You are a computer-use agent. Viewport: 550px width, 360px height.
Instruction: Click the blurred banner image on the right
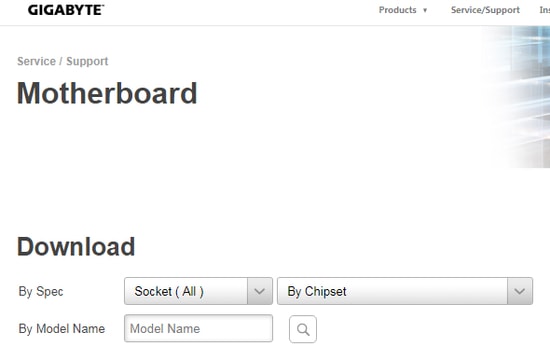pyautogui.click(x=517, y=96)
